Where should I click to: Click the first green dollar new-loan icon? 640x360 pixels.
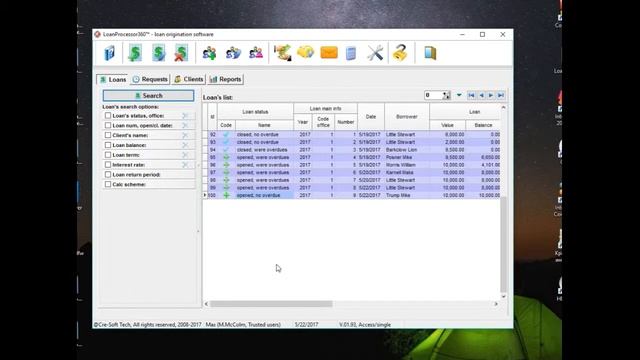[135, 53]
